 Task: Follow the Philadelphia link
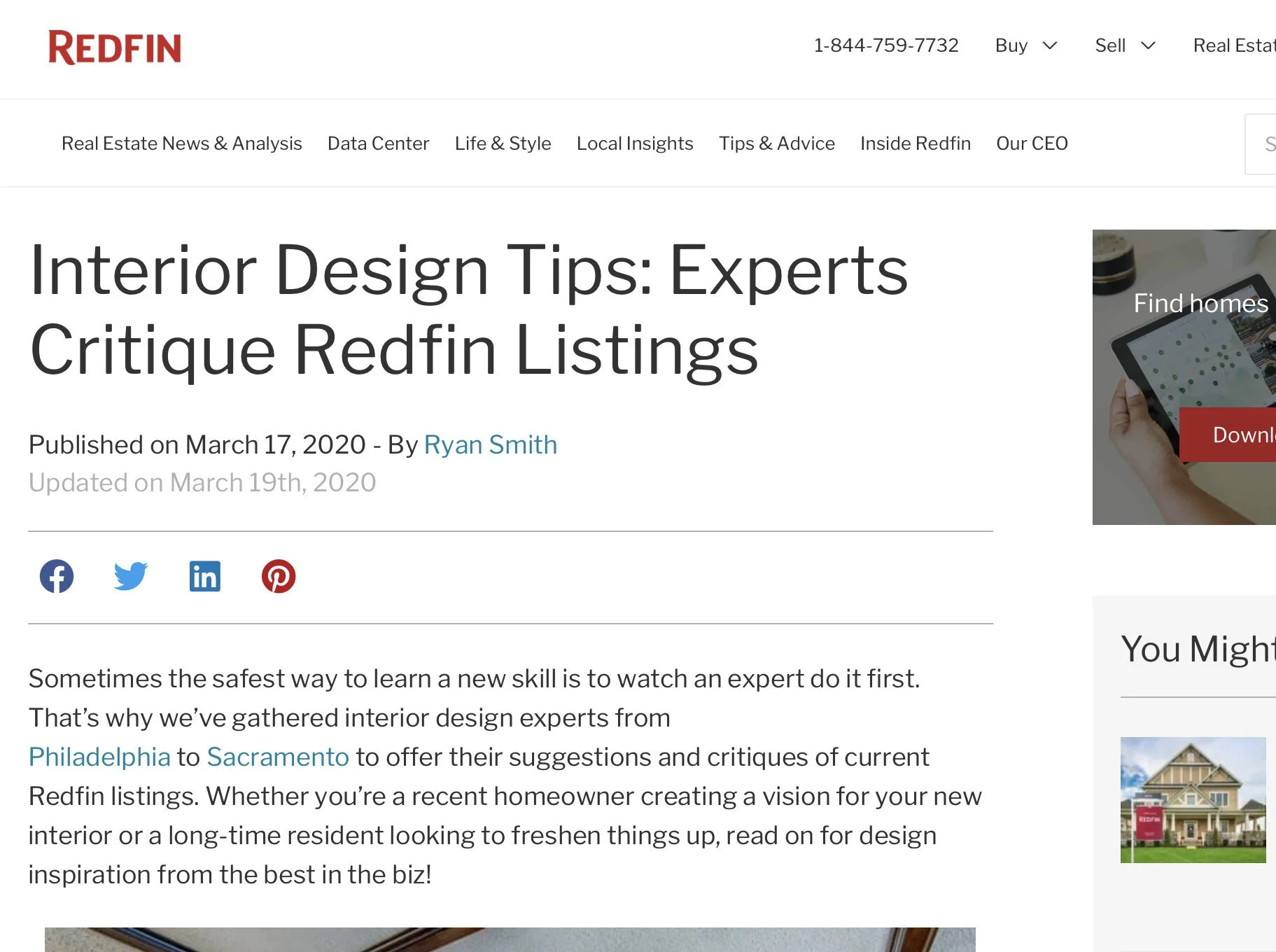coord(99,757)
